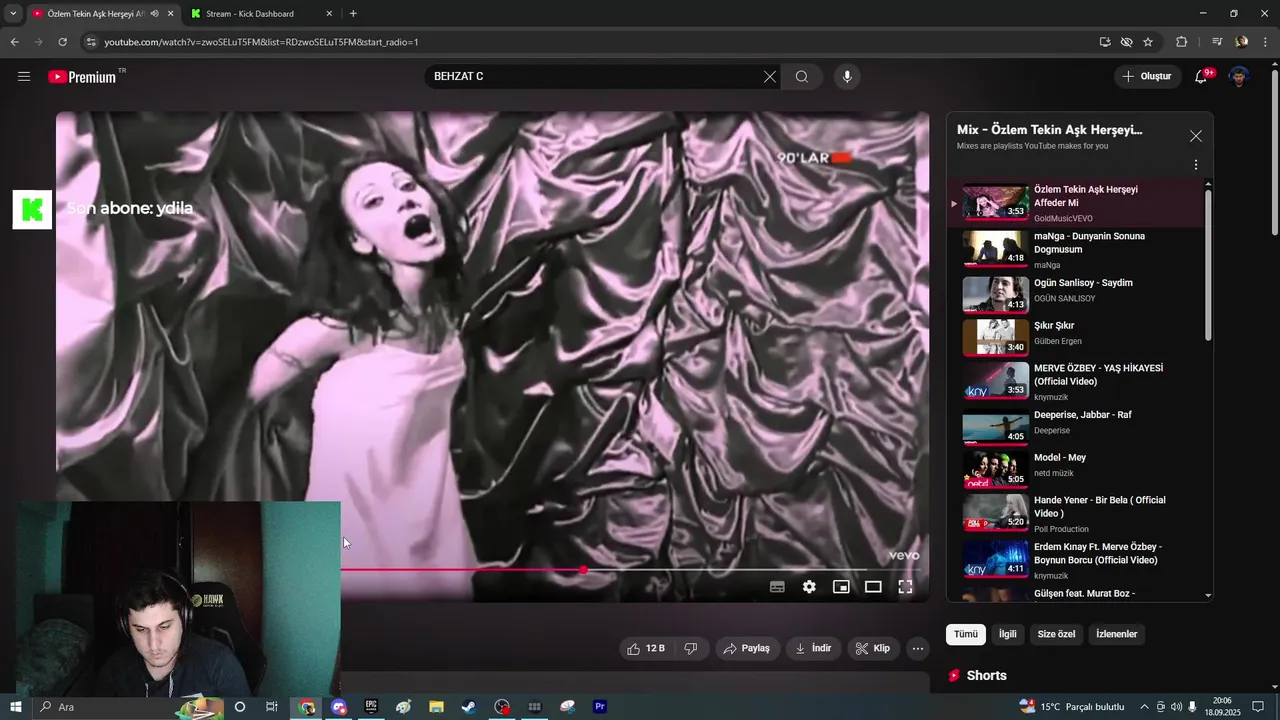The width and height of the screenshot is (1280, 720).
Task: Reload the current page
Action: 62,42
